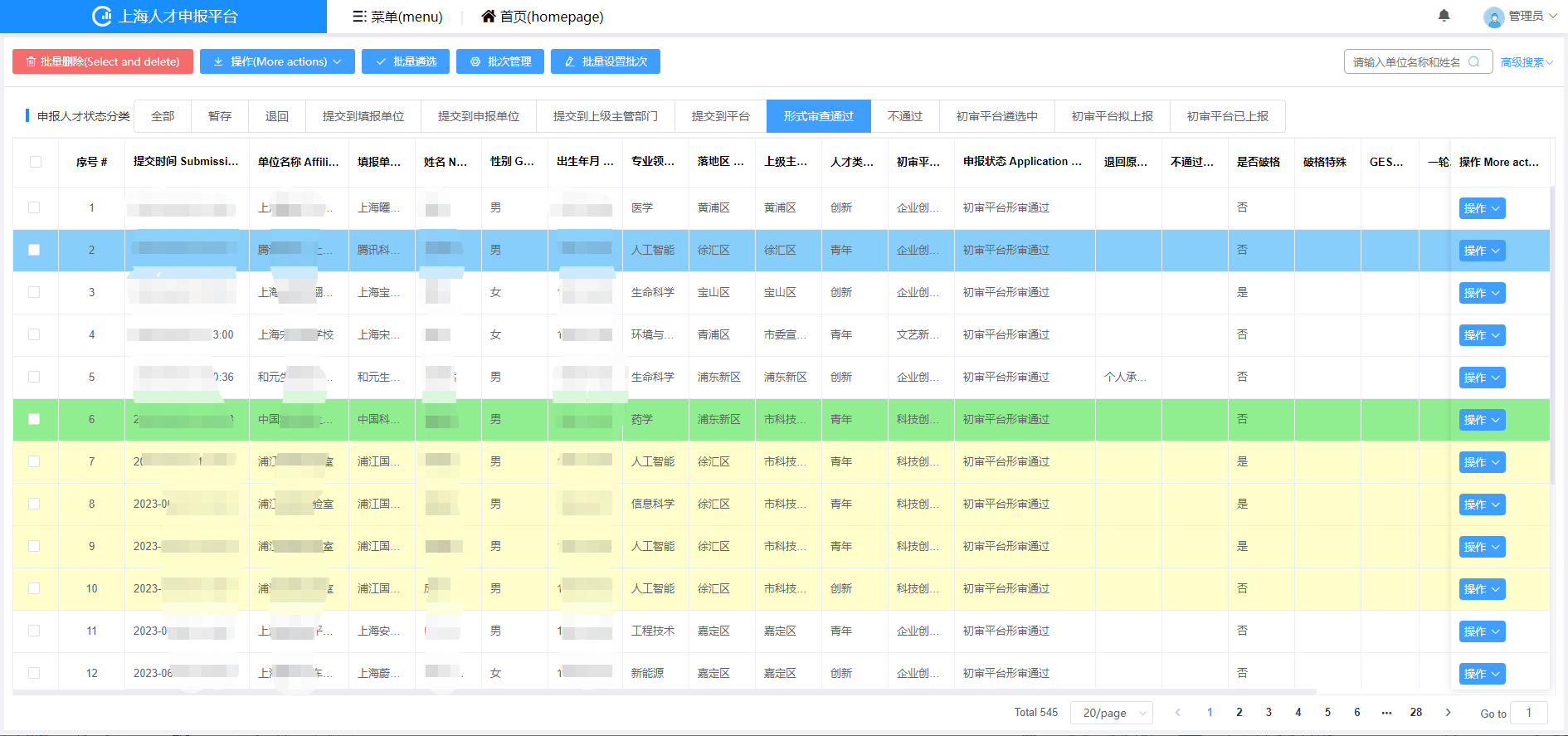Switch to the 提交到平台 tab

[x=721, y=116]
